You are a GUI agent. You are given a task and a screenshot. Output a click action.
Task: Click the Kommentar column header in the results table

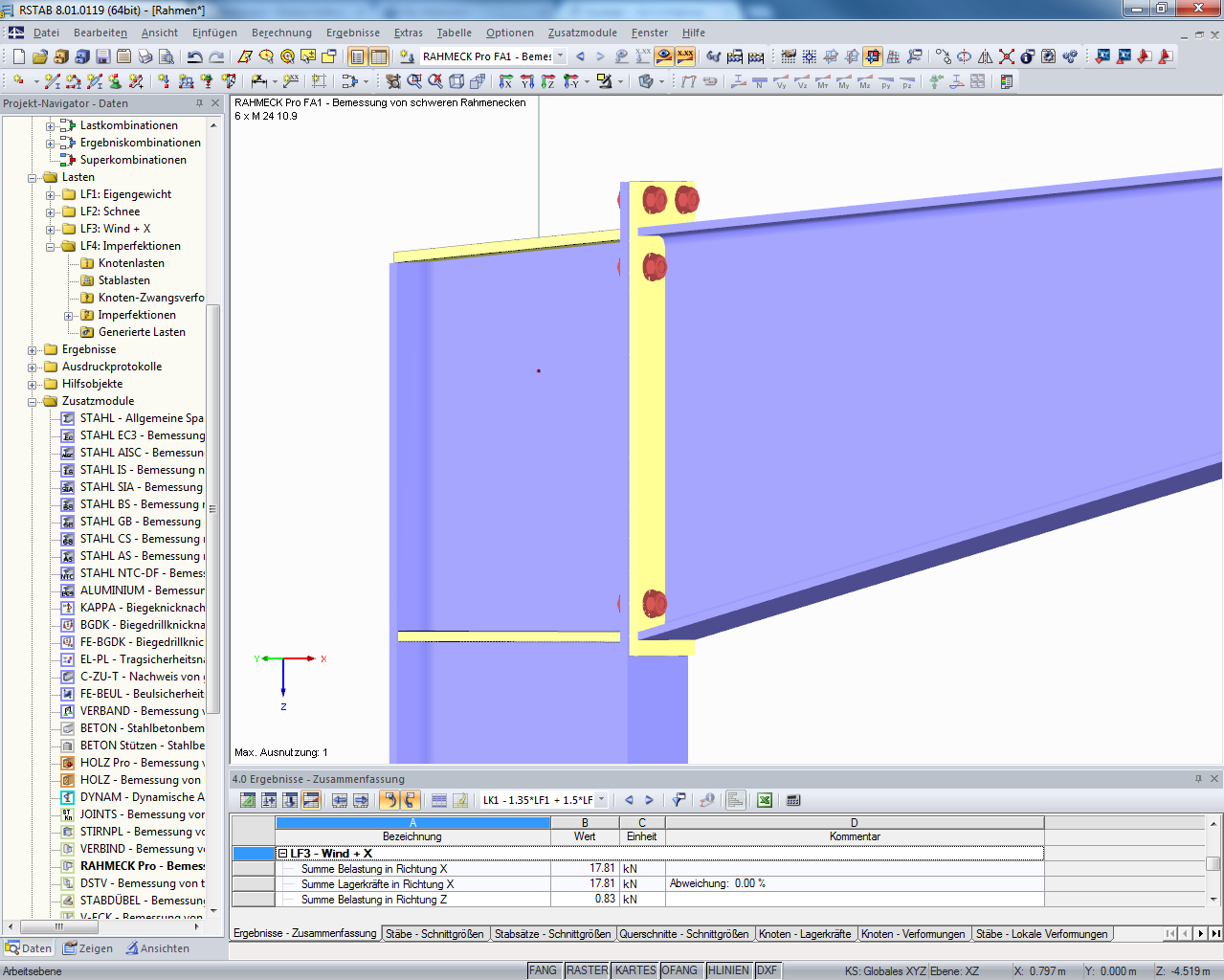855,836
